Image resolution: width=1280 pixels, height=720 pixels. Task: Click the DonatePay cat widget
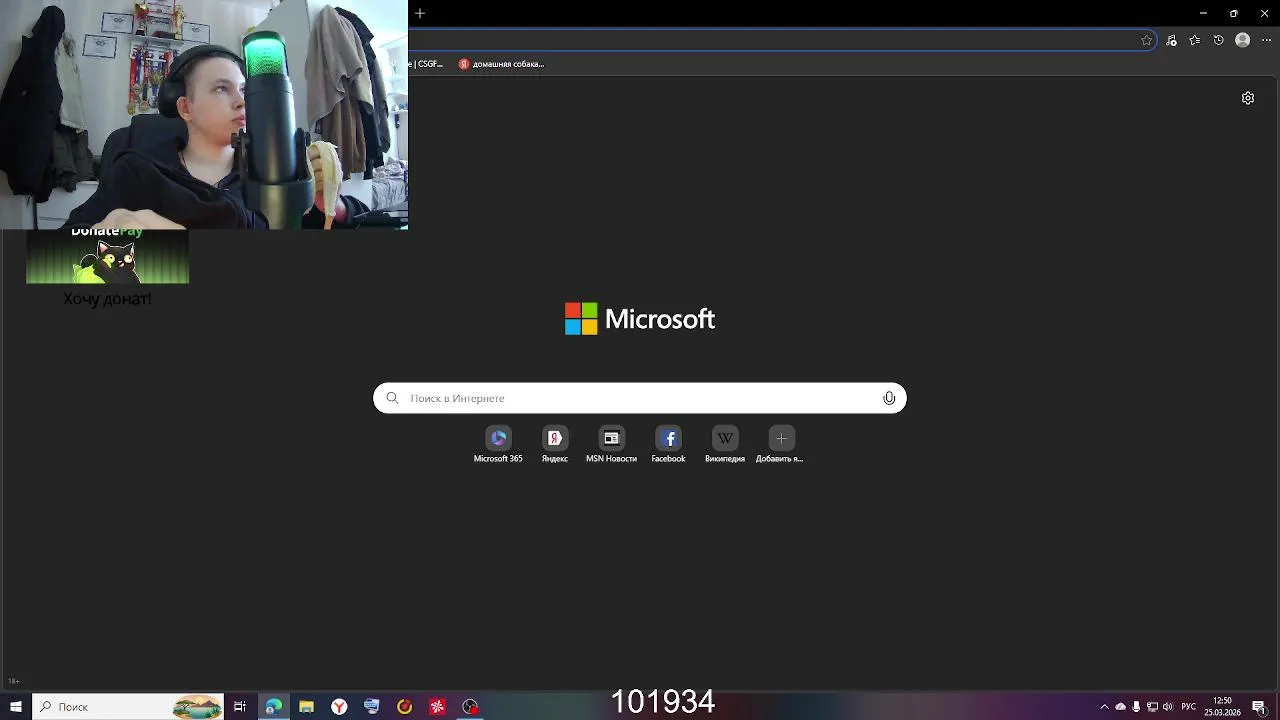[x=107, y=256]
